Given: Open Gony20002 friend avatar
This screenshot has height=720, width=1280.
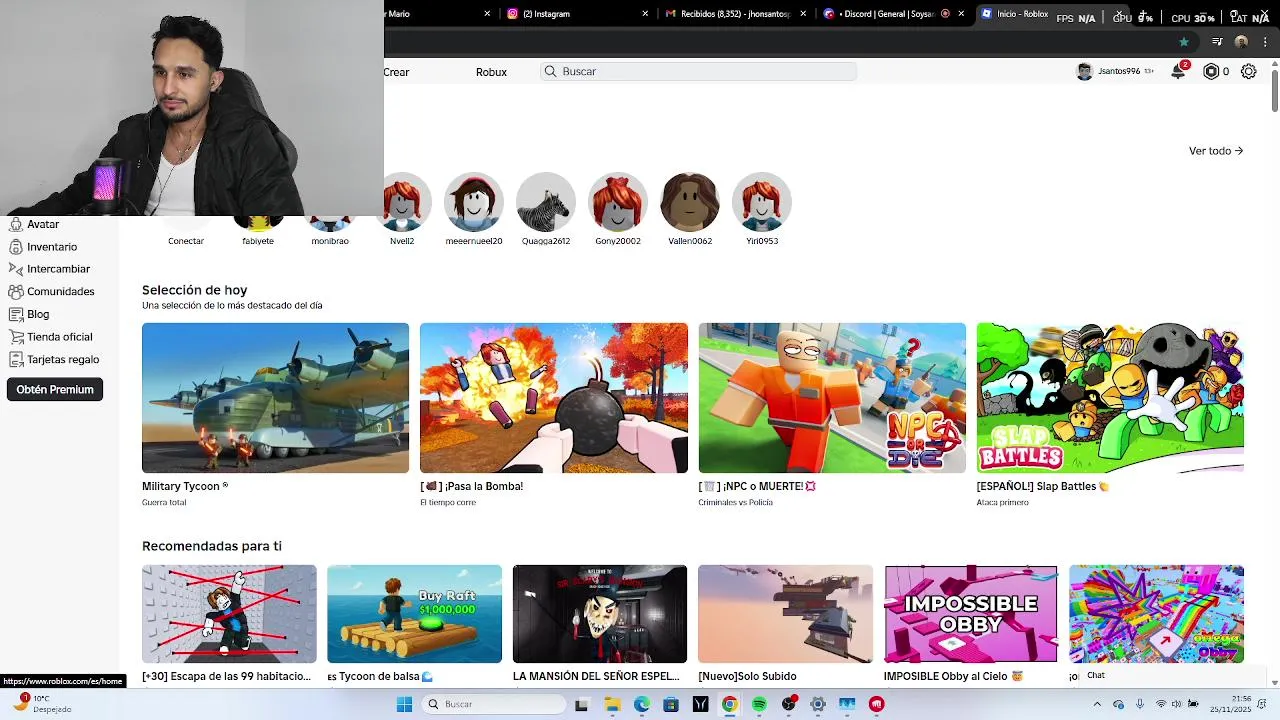Looking at the screenshot, I should coord(618,202).
